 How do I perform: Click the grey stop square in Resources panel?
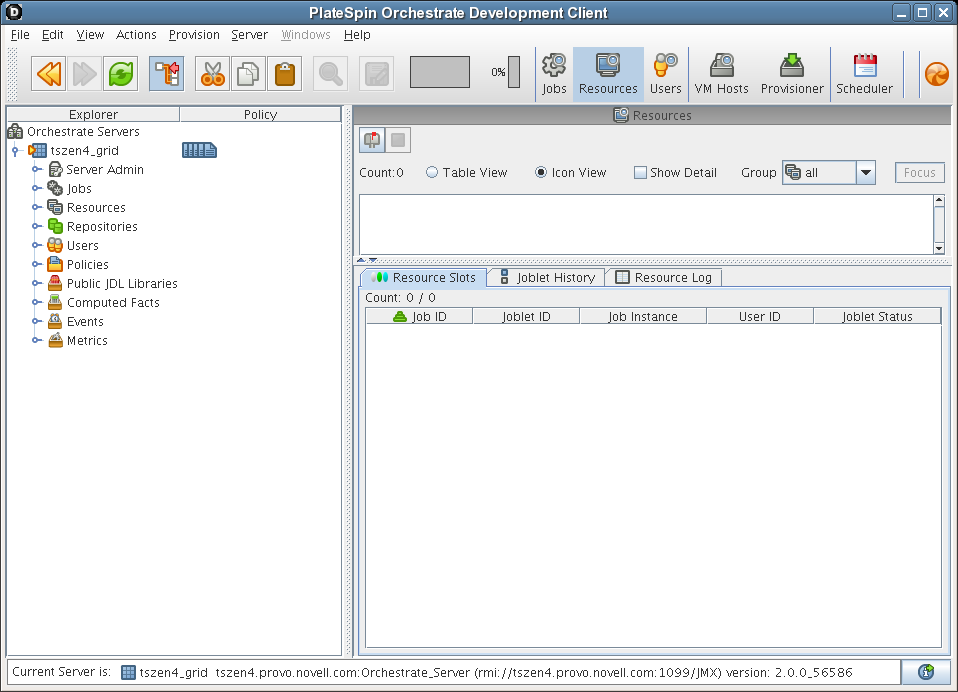pyautogui.click(x=398, y=140)
